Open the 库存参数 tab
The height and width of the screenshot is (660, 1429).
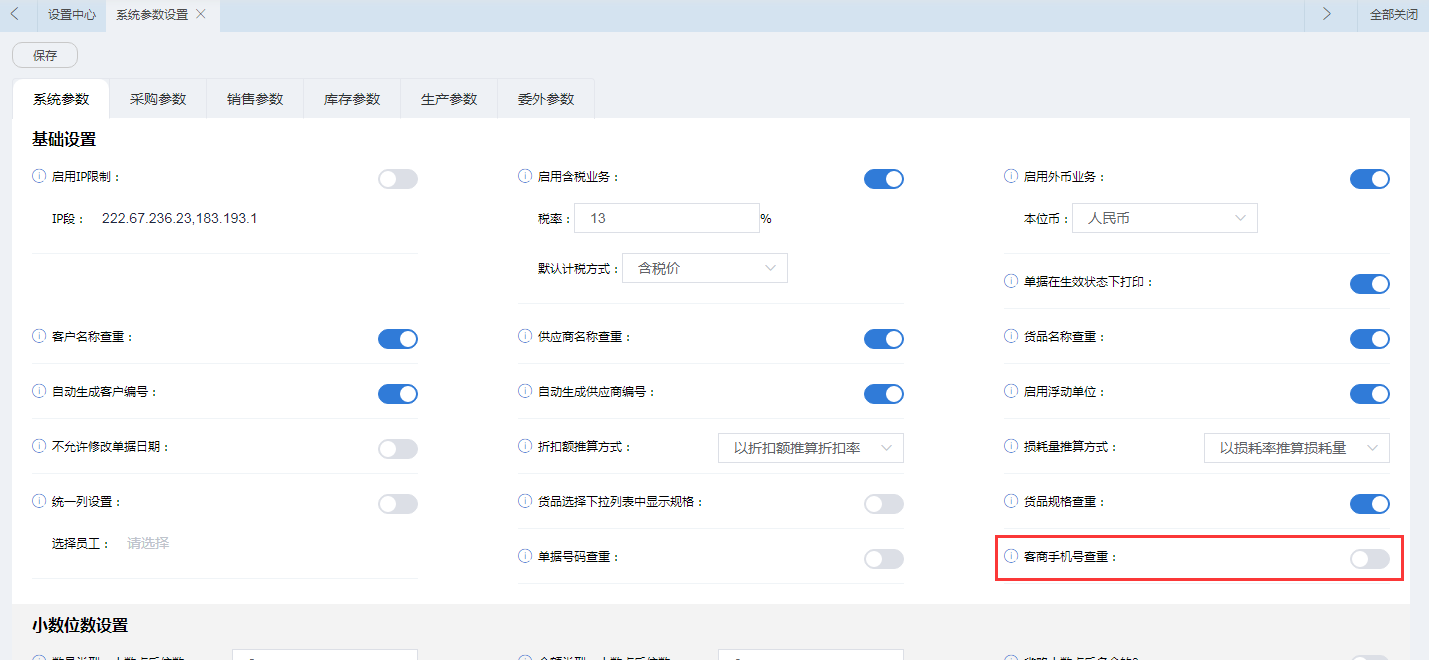[352, 99]
